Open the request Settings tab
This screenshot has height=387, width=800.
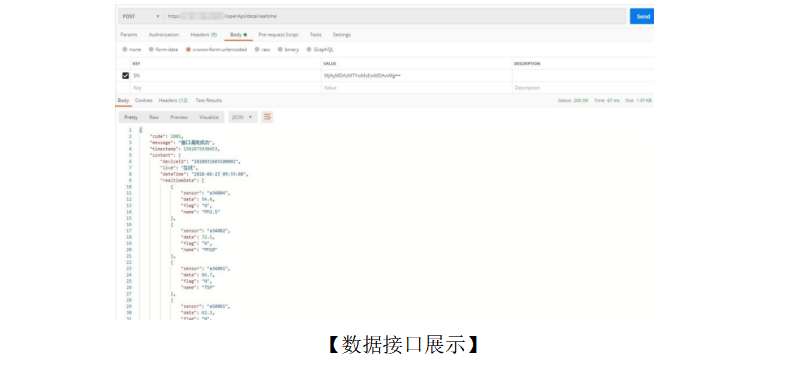coord(342,35)
